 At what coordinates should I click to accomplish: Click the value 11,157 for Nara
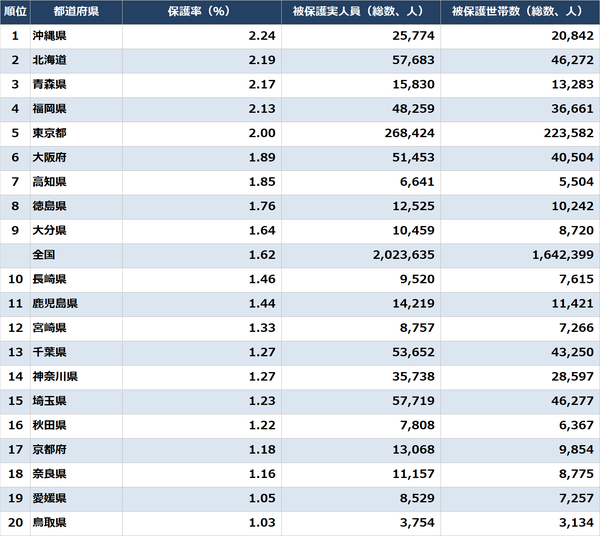[x=414, y=474]
